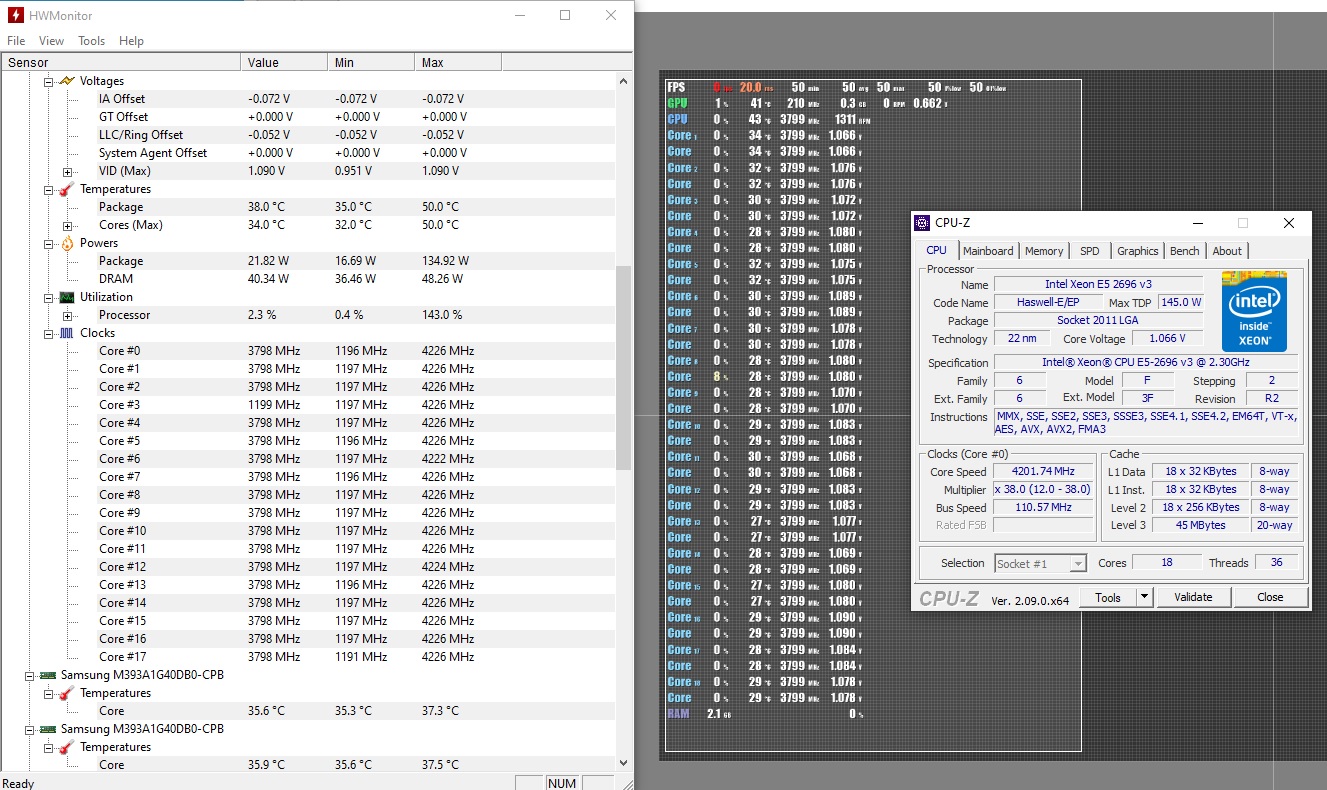
Task: Open the View menu in HWMonitor
Action: coord(51,41)
